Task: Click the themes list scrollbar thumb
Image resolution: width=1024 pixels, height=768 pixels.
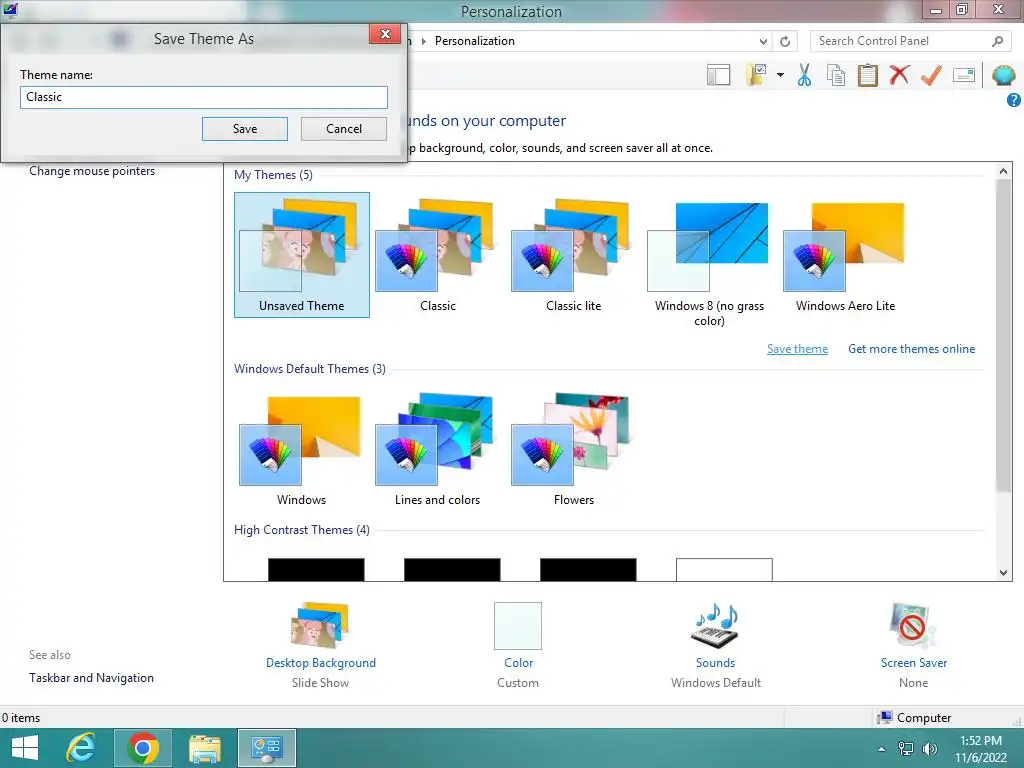Action: pyautogui.click(x=1003, y=336)
